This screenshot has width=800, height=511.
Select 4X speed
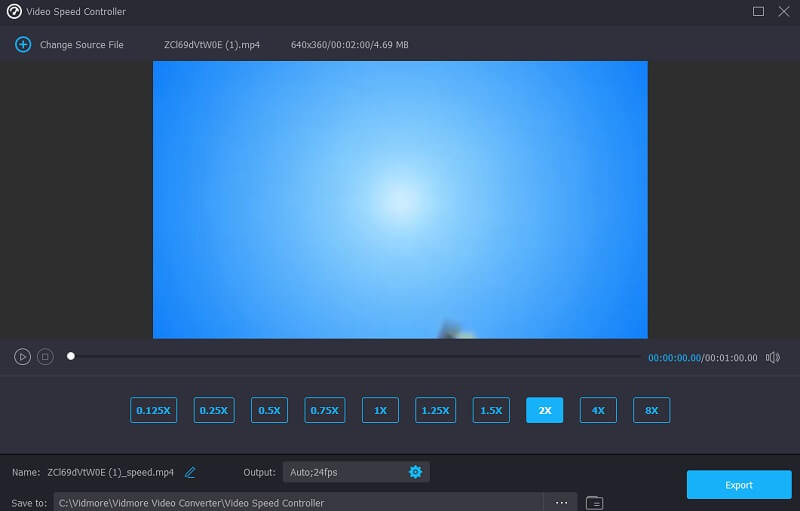pyautogui.click(x=598, y=410)
